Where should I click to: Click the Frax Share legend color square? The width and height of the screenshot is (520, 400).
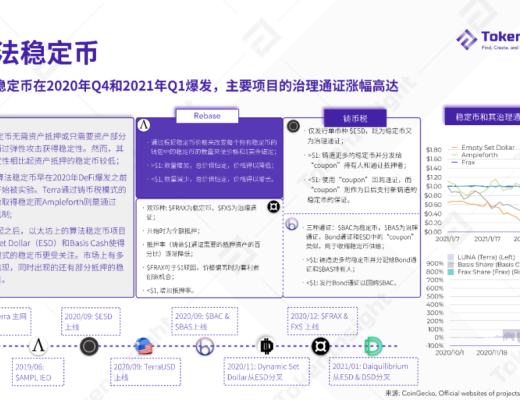pyautogui.click(x=451, y=272)
